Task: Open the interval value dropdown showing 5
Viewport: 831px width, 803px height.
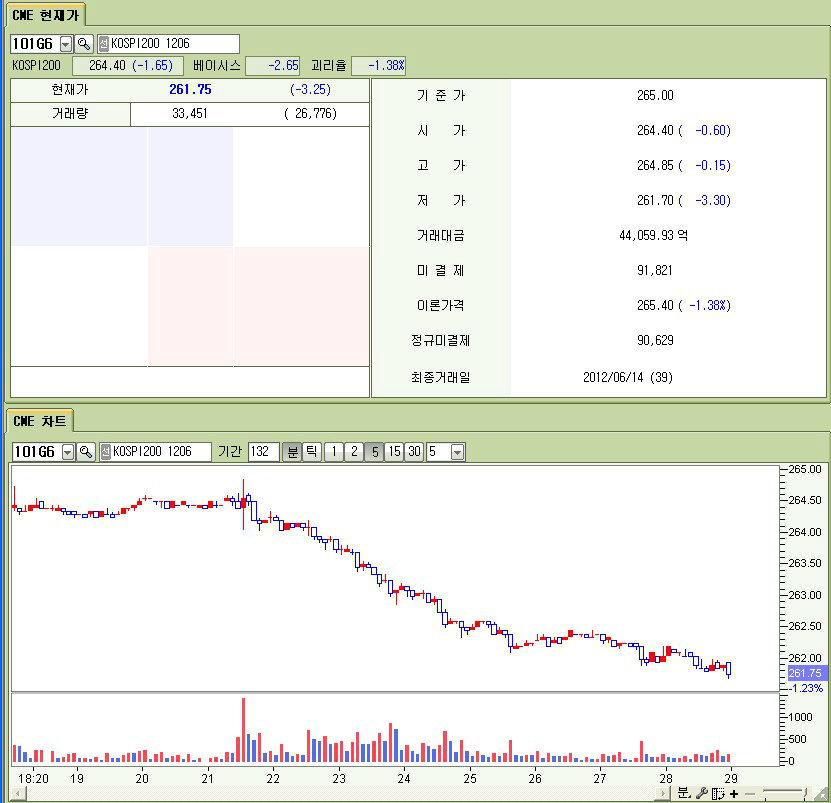Action: [458, 452]
